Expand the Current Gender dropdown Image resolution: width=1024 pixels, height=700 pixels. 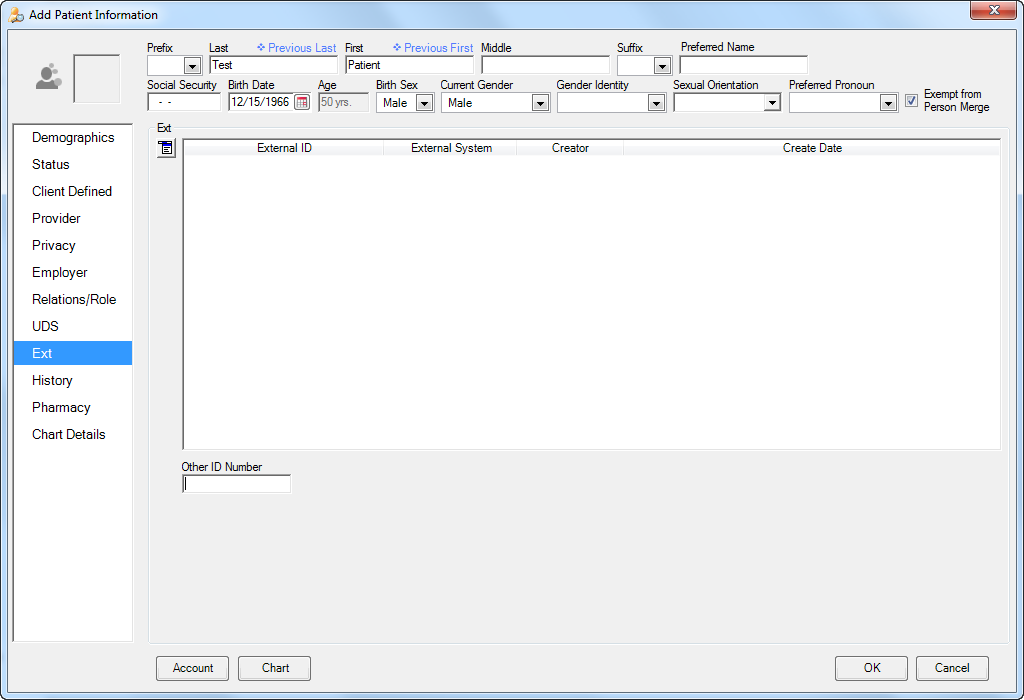click(540, 103)
